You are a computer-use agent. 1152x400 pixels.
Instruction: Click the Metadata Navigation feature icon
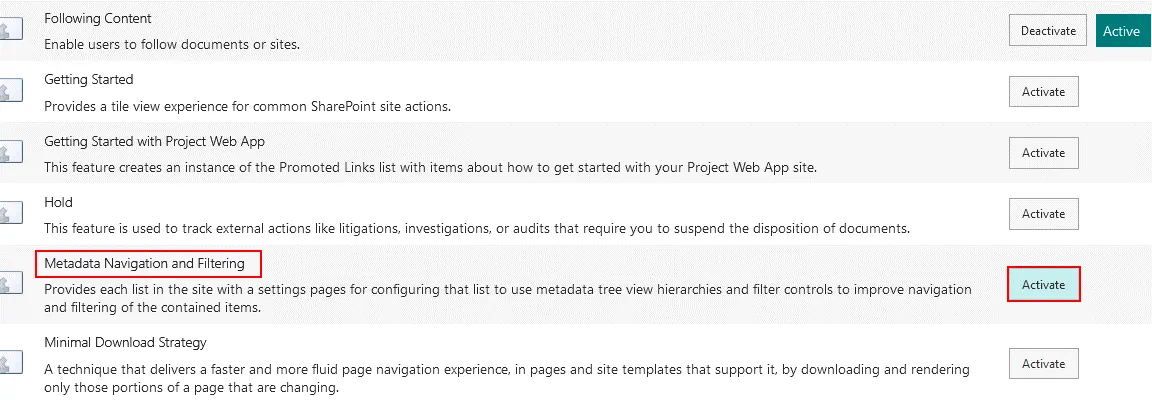(10, 285)
